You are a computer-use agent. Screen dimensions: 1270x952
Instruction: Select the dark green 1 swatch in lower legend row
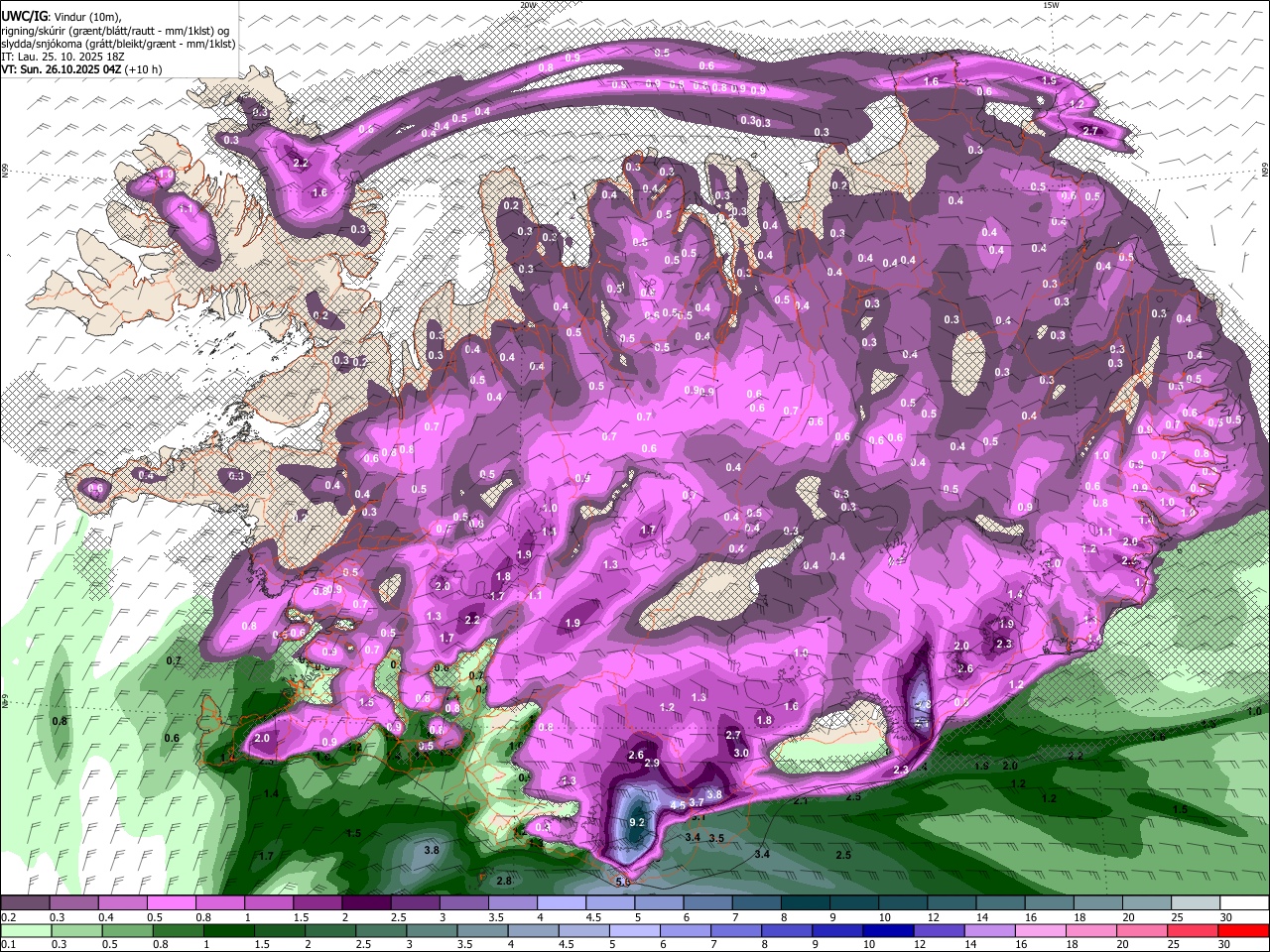[x=228, y=931]
